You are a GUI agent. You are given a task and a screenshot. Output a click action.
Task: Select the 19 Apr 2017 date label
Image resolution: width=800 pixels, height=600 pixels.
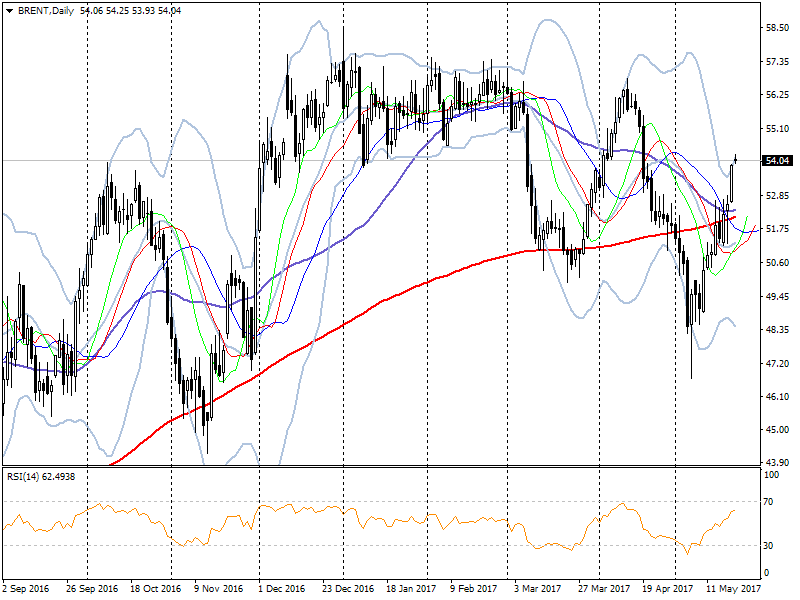pos(667,589)
